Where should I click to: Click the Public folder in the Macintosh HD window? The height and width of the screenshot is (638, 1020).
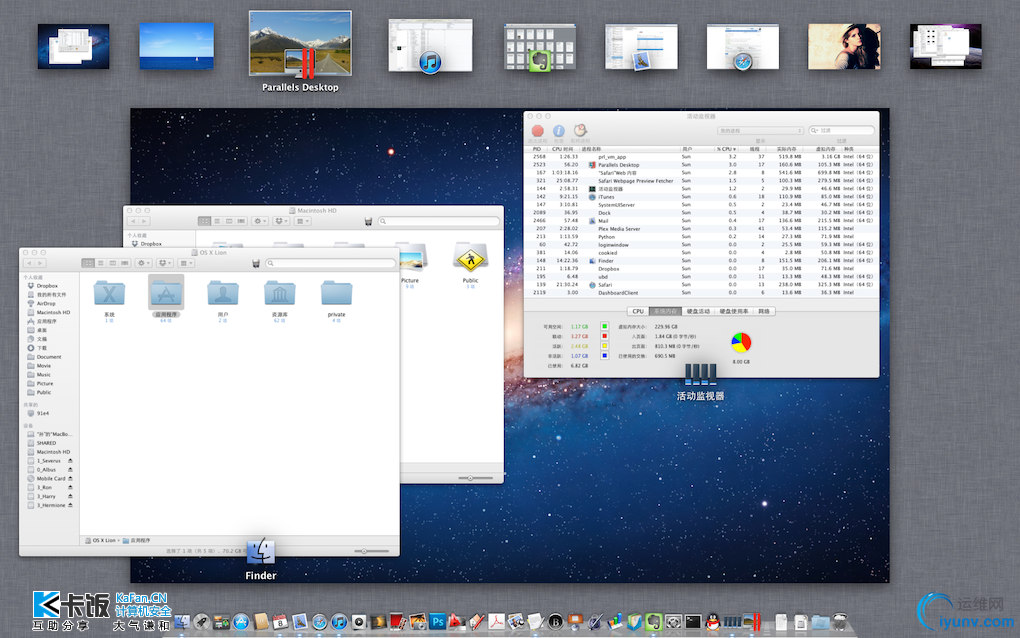pyautogui.click(x=470, y=259)
